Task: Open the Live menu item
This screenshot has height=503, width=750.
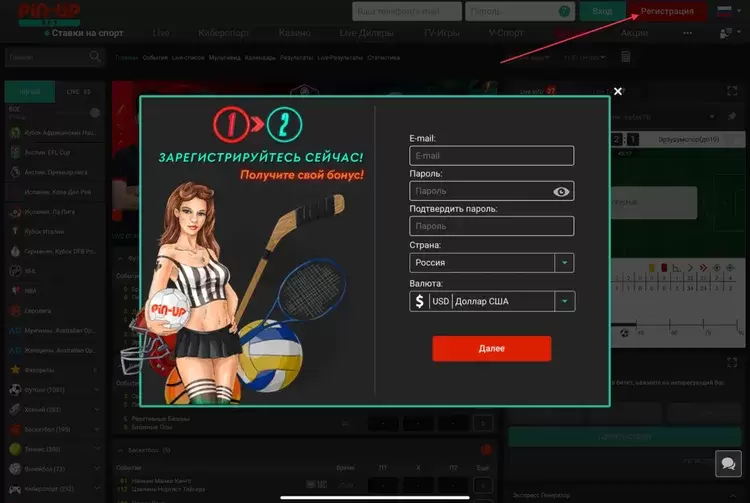Action: tap(161, 33)
